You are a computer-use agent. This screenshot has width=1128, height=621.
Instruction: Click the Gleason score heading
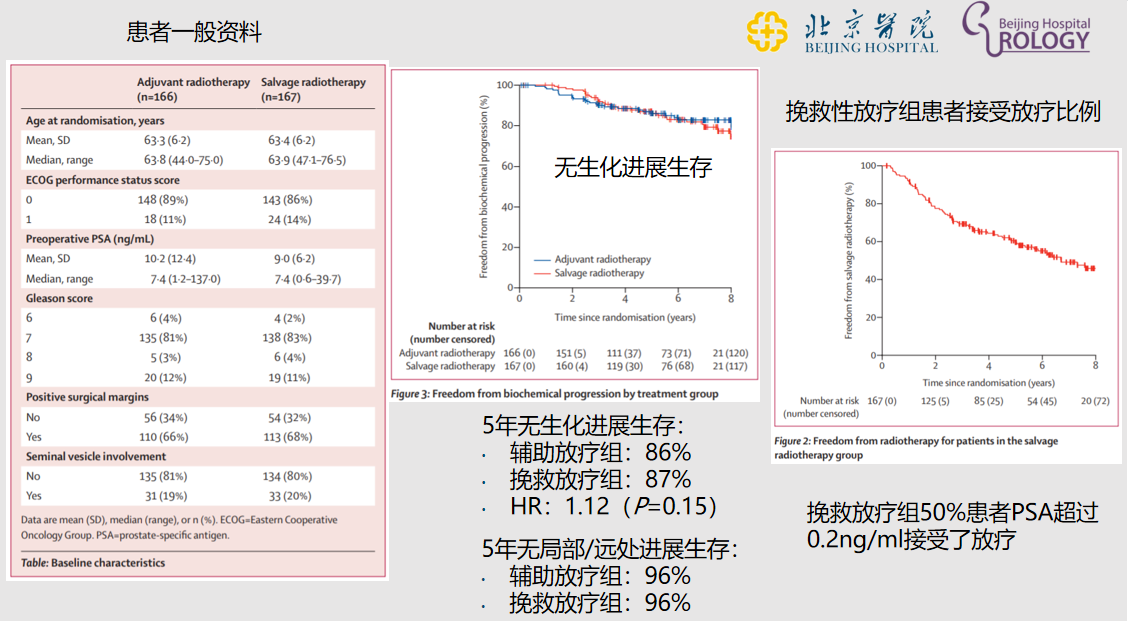click(59, 298)
